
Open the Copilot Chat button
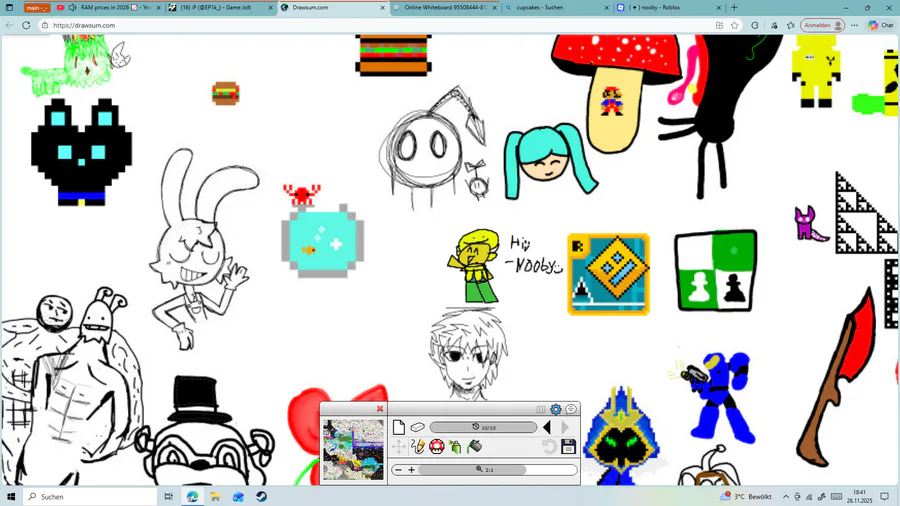point(880,25)
